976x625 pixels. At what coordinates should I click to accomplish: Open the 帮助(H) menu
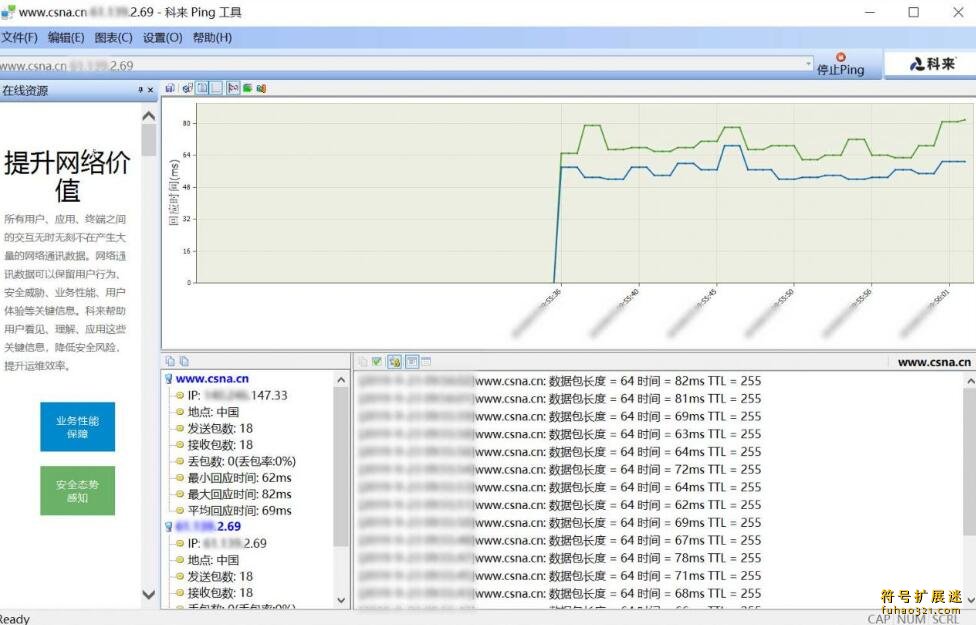212,38
